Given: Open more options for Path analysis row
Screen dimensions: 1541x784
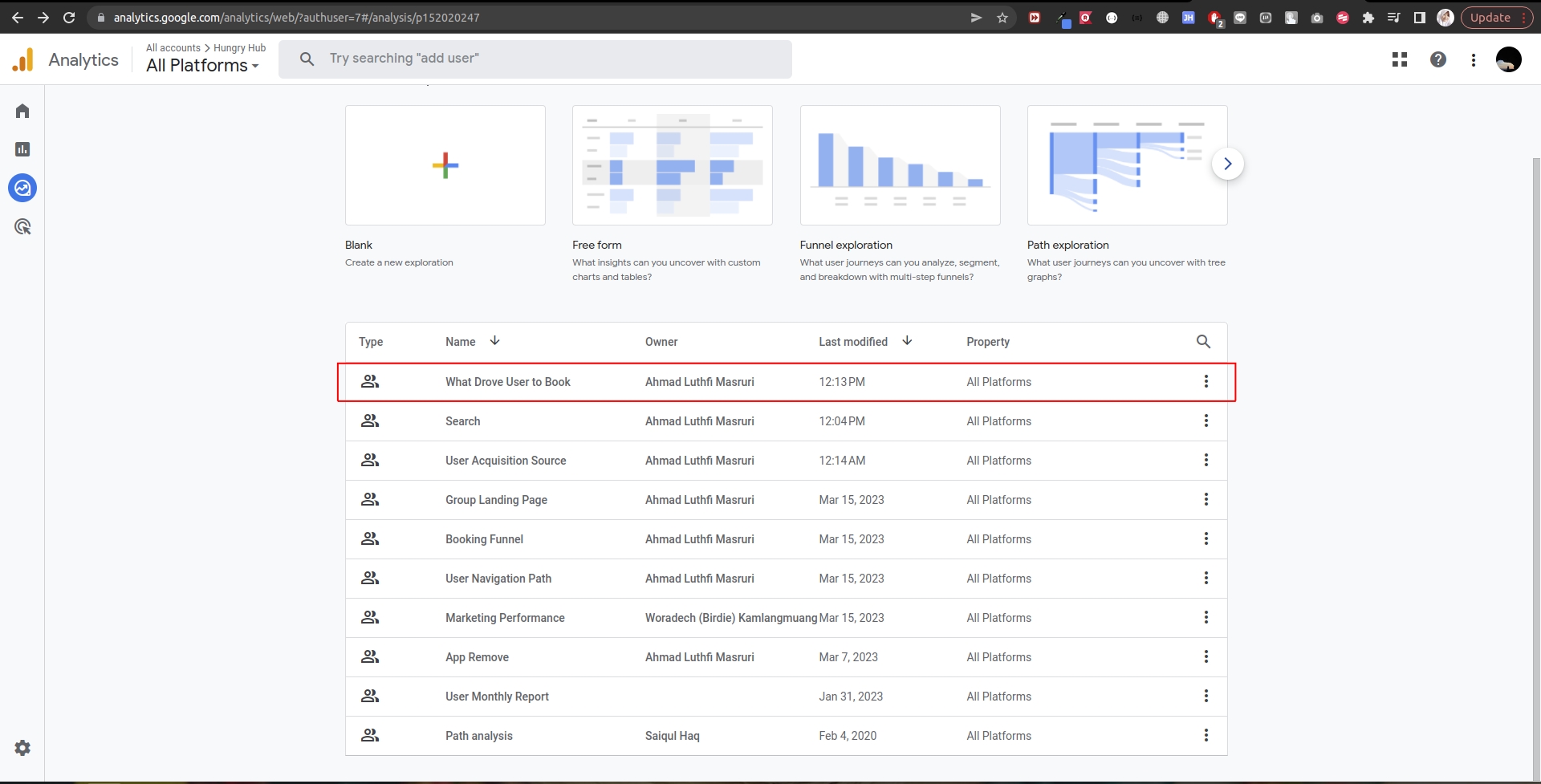Looking at the screenshot, I should pyautogui.click(x=1206, y=736).
